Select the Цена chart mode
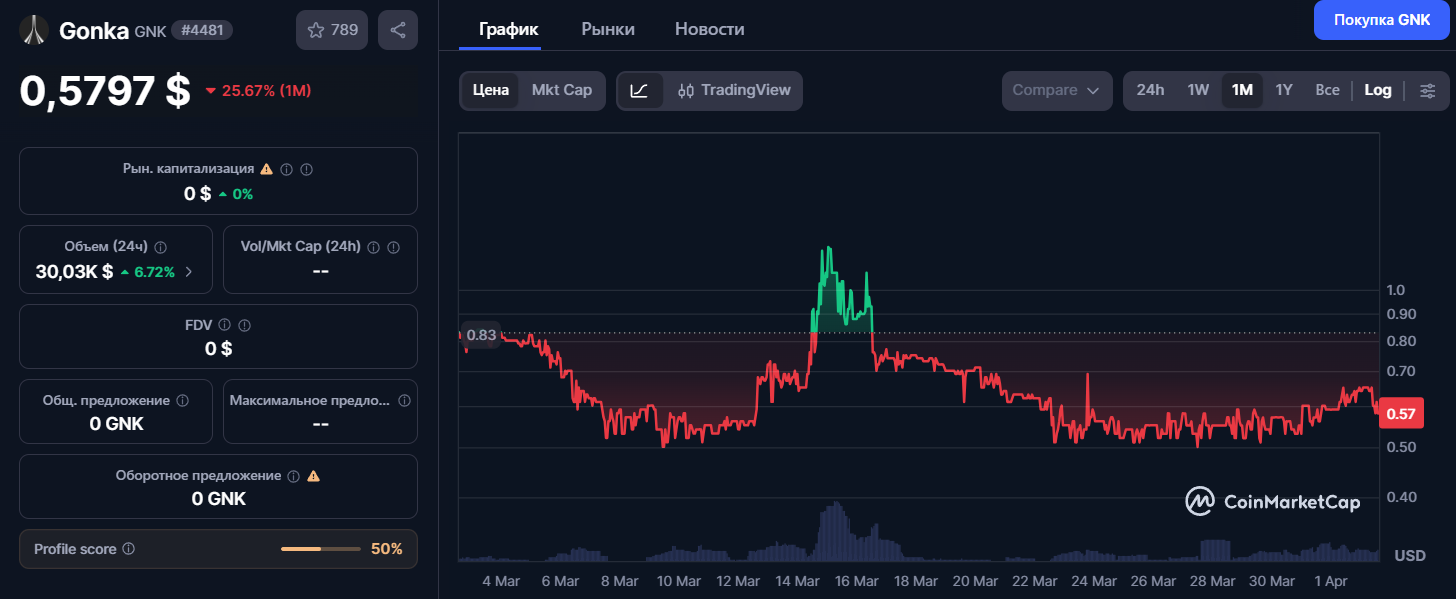Image resolution: width=1456 pixels, height=599 pixels. (491, 90)
